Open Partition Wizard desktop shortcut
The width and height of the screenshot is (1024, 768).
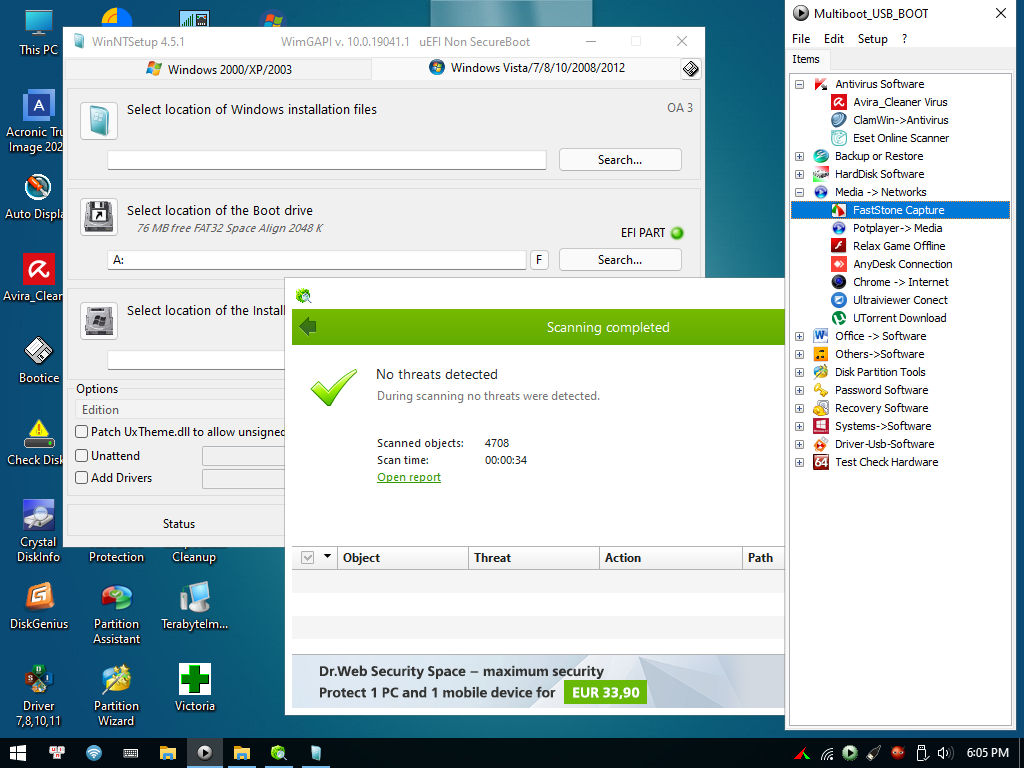tap(116, 696)
